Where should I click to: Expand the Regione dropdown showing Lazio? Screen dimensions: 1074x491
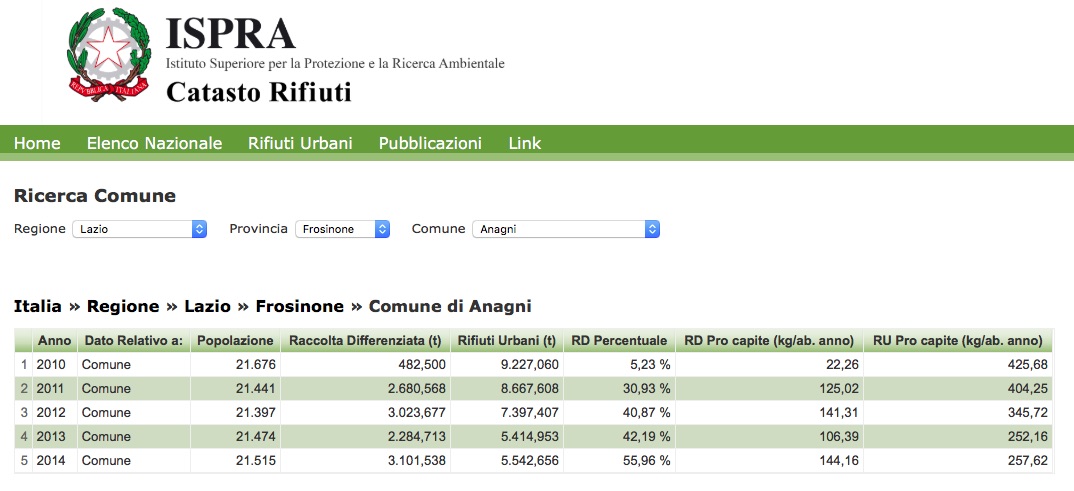139,229
